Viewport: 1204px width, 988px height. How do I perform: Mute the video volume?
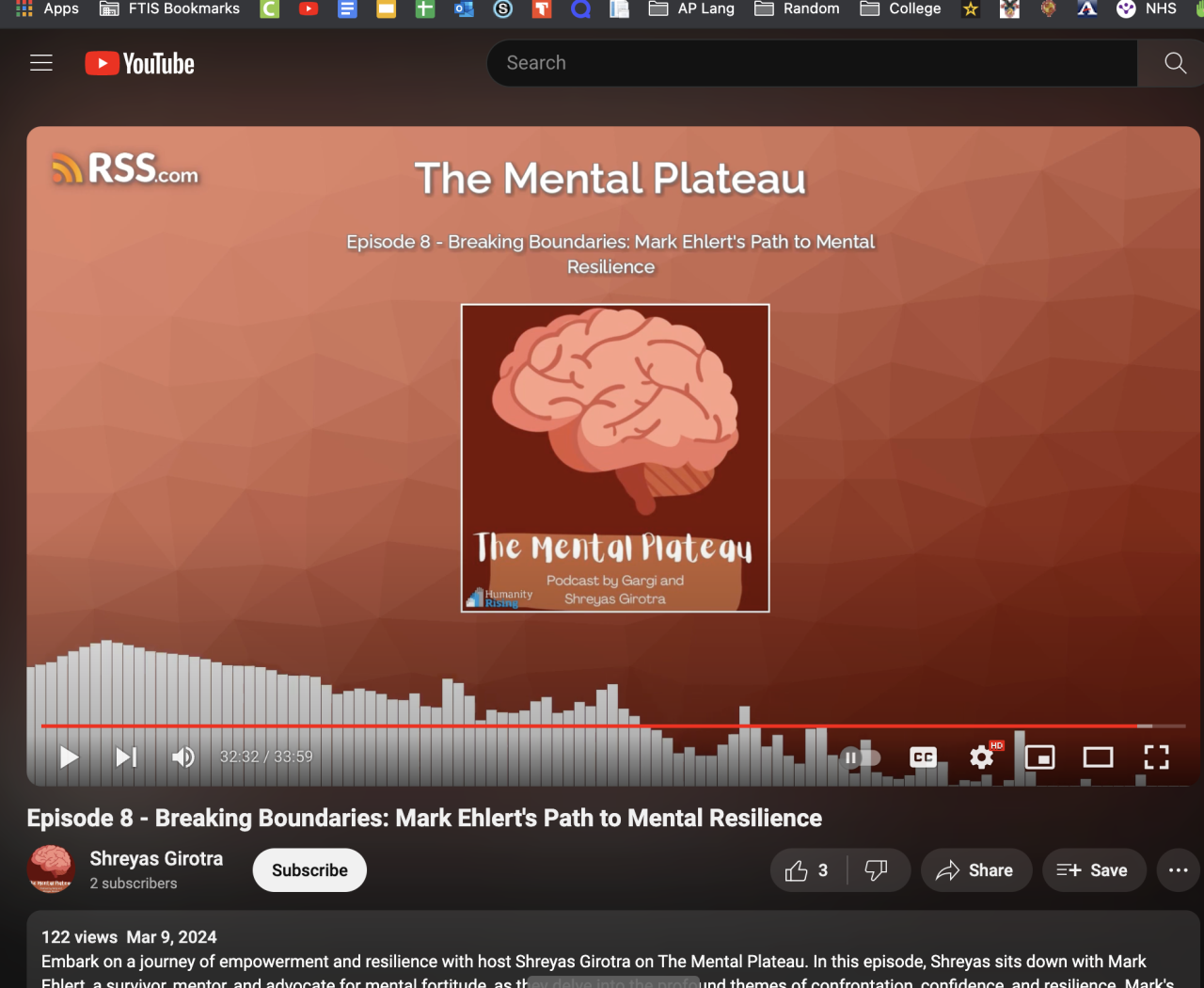tap(183, 757)
